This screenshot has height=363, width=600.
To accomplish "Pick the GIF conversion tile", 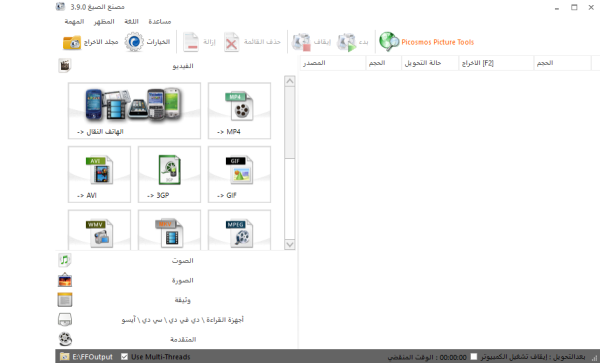I will pos(239,174).
